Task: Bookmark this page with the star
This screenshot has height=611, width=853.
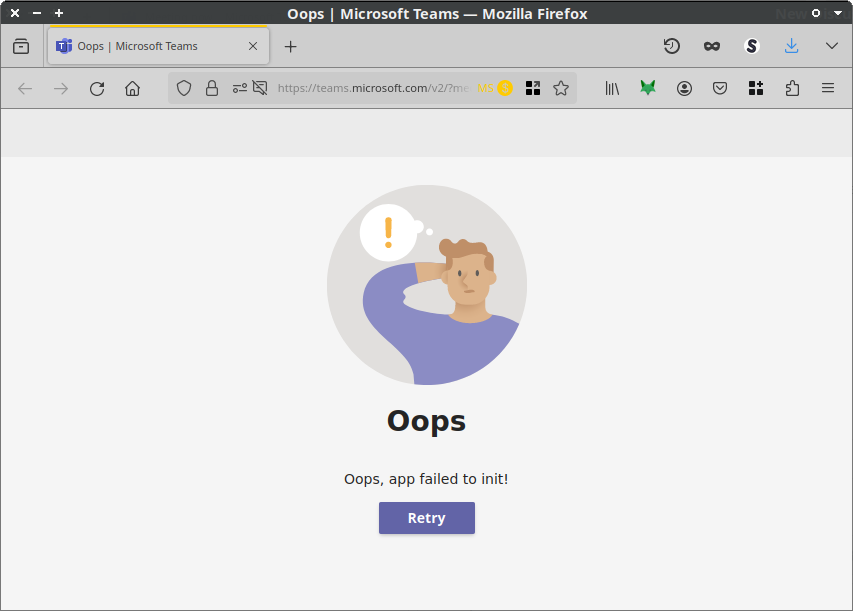Action: [561, 88]
